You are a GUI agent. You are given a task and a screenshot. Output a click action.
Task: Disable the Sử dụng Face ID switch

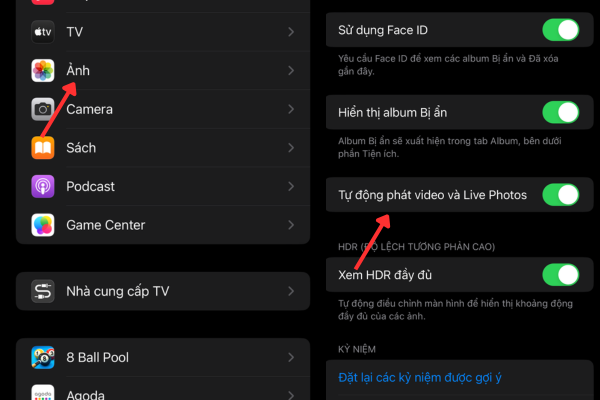560,29
